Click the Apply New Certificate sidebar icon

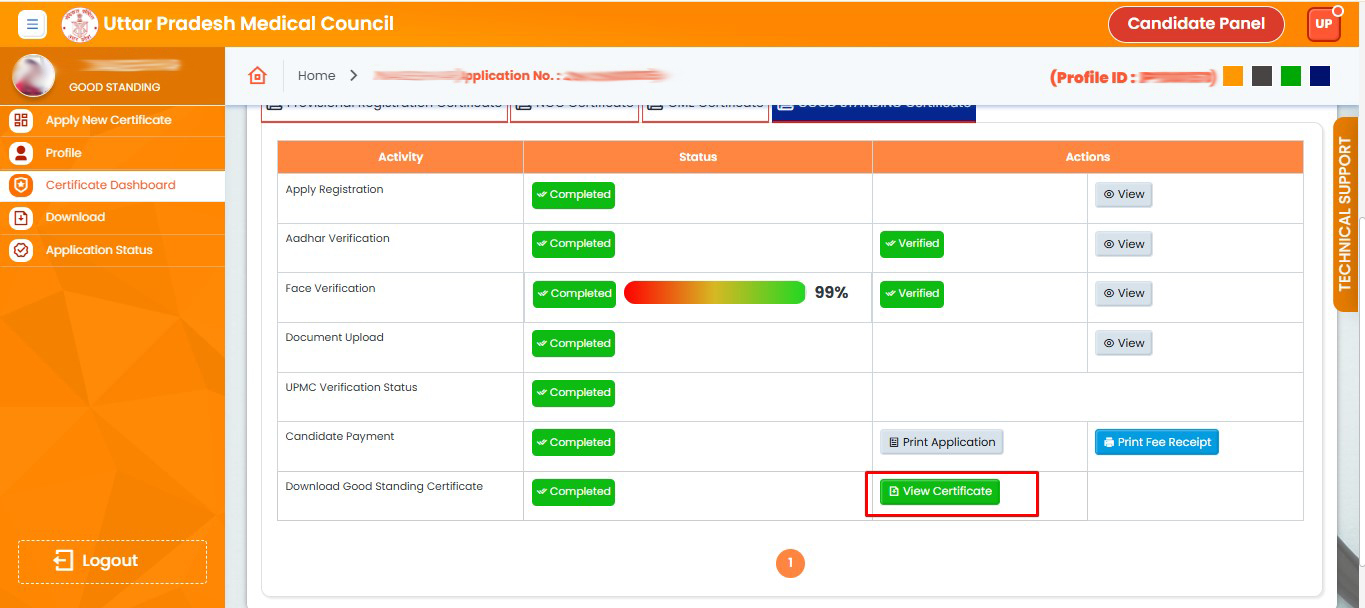click(20, 120)
